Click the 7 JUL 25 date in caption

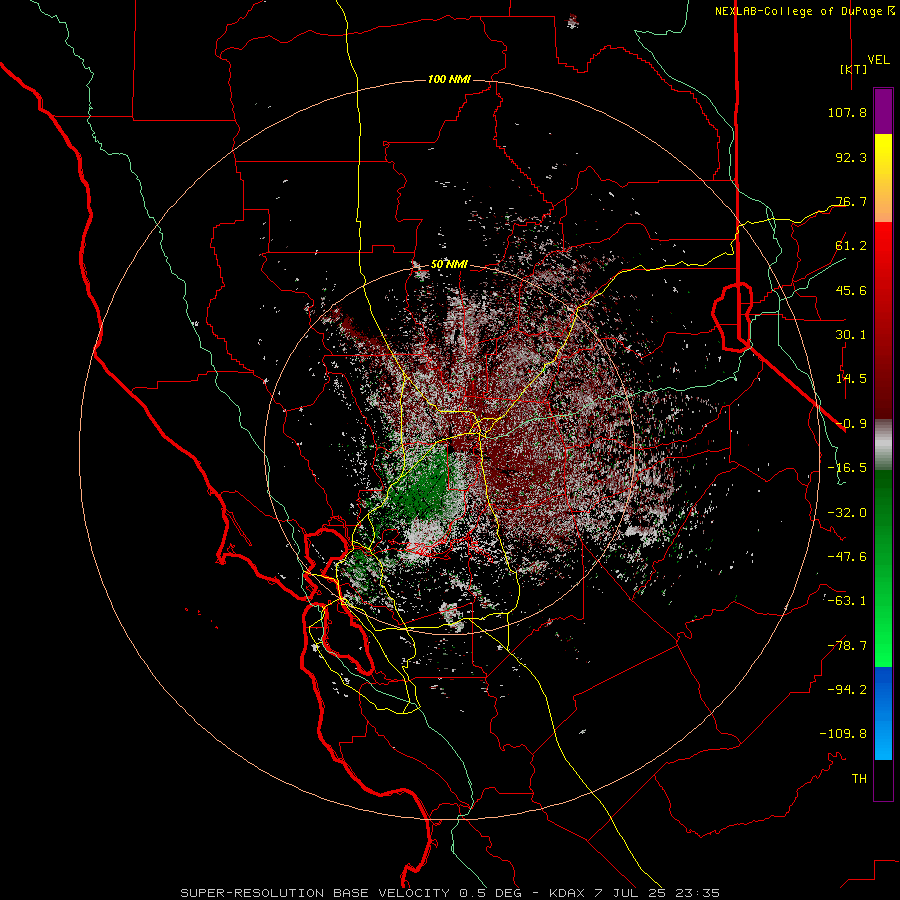(629, 893)
